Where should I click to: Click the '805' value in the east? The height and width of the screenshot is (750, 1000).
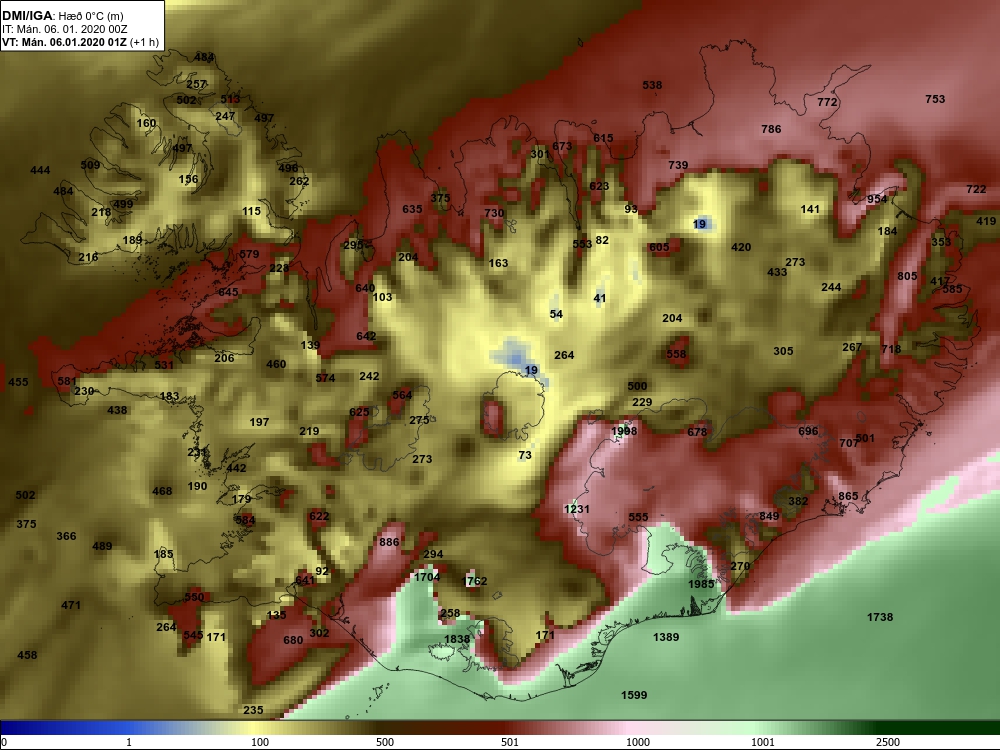point(907,276)
